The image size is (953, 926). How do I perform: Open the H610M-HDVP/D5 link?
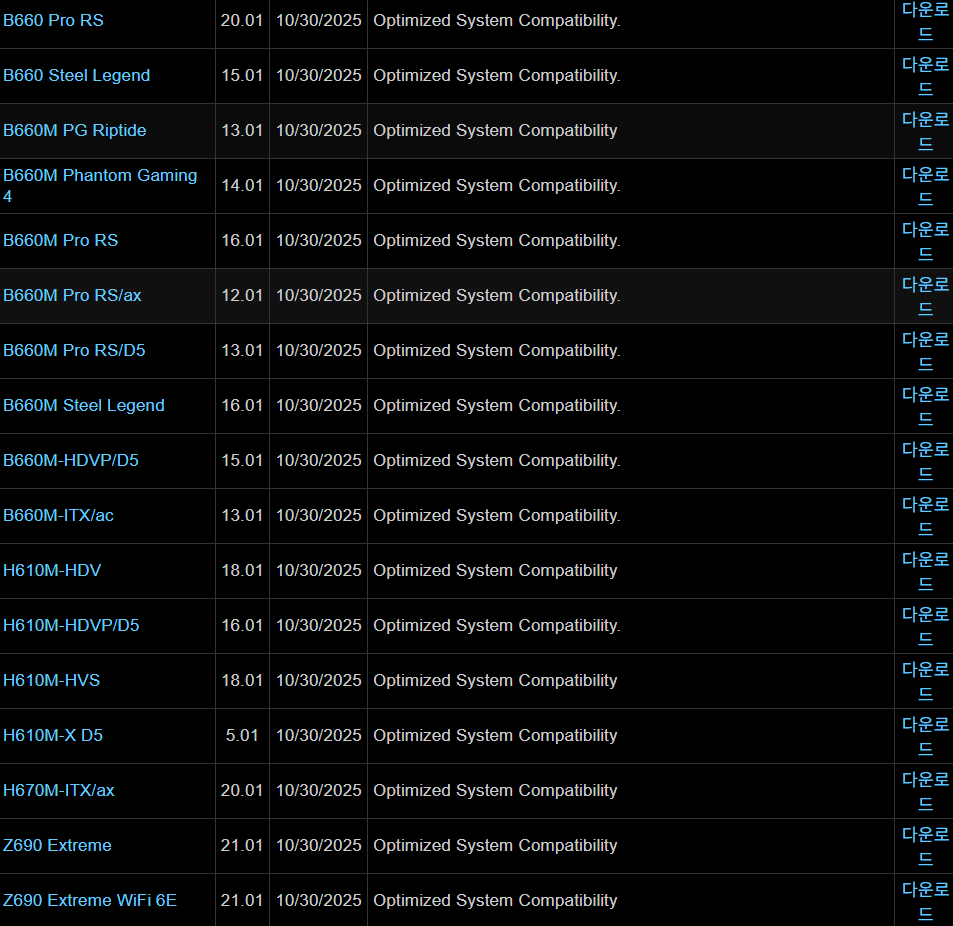tap(71, 625)
